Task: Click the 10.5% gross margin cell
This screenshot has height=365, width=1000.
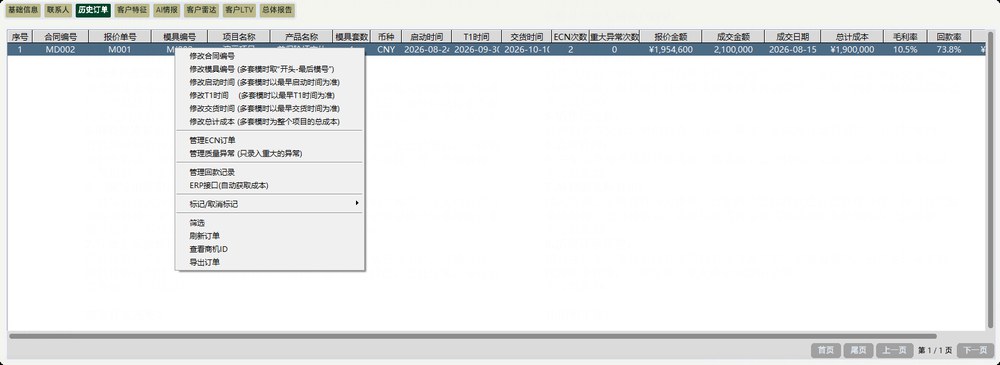Action: click(x=906, y=49)
